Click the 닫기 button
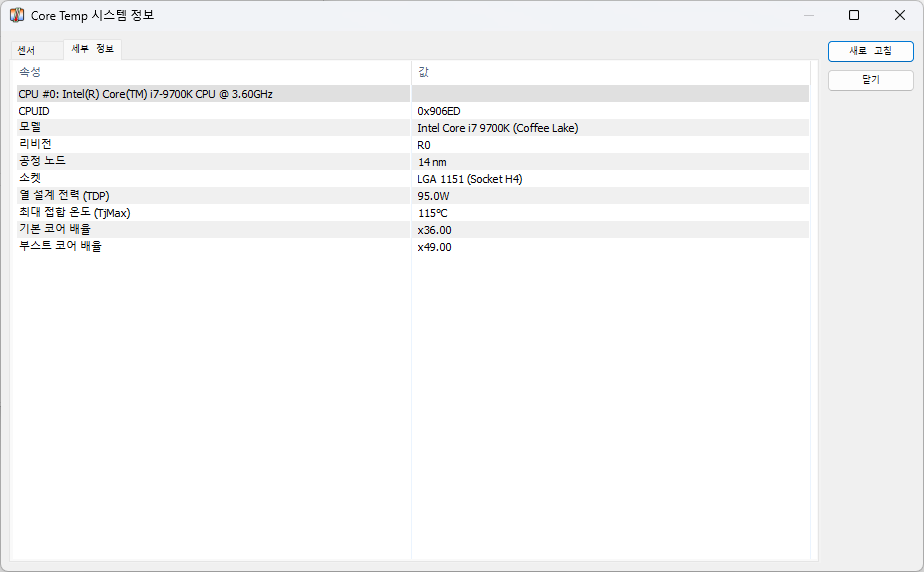The height and width of the screenshot is (572, 924). 870,80
